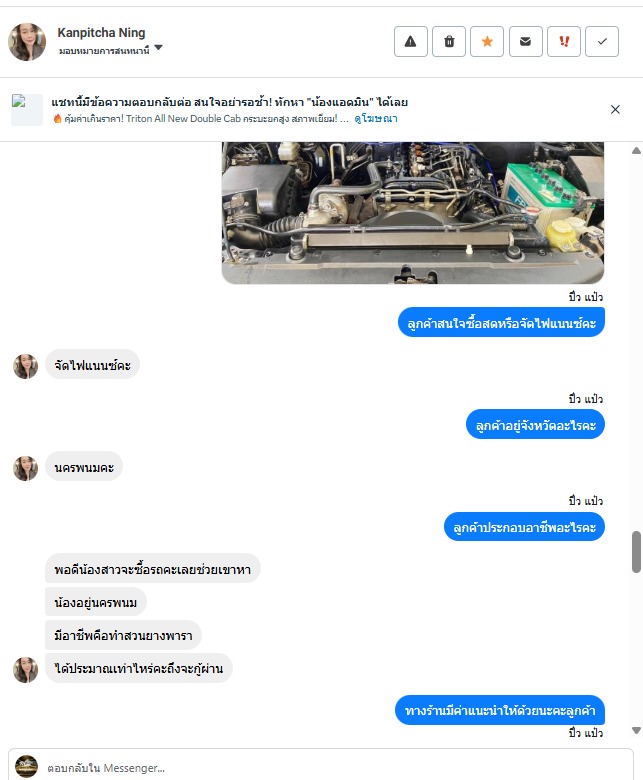Click the scrollbar up arrow

pos(636,151)
